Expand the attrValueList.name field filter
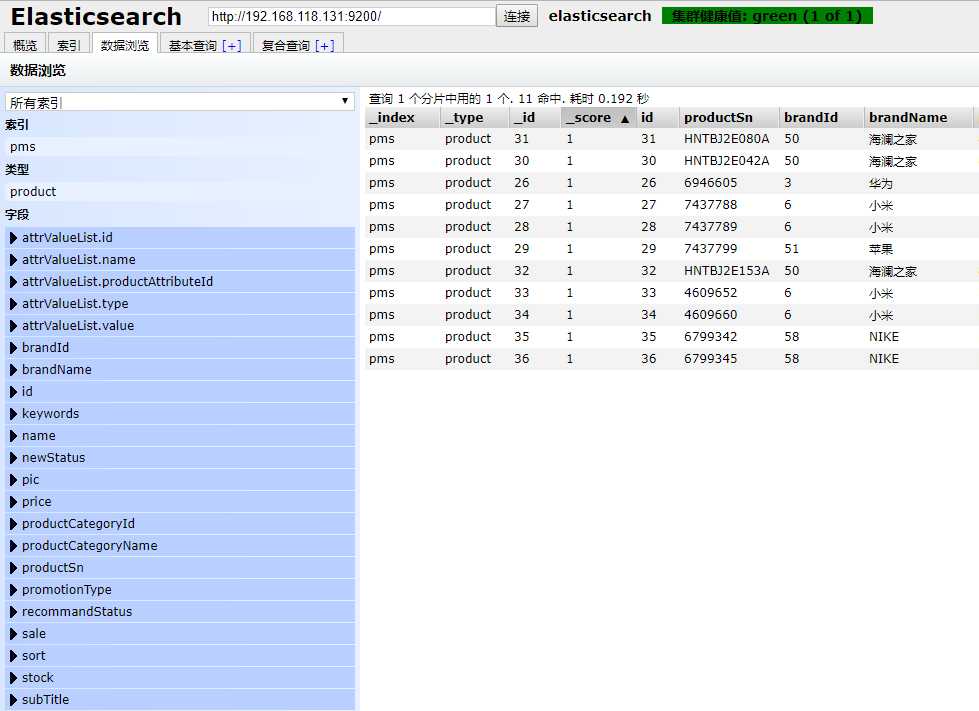979x711 pixels. (x=180, y=260)
